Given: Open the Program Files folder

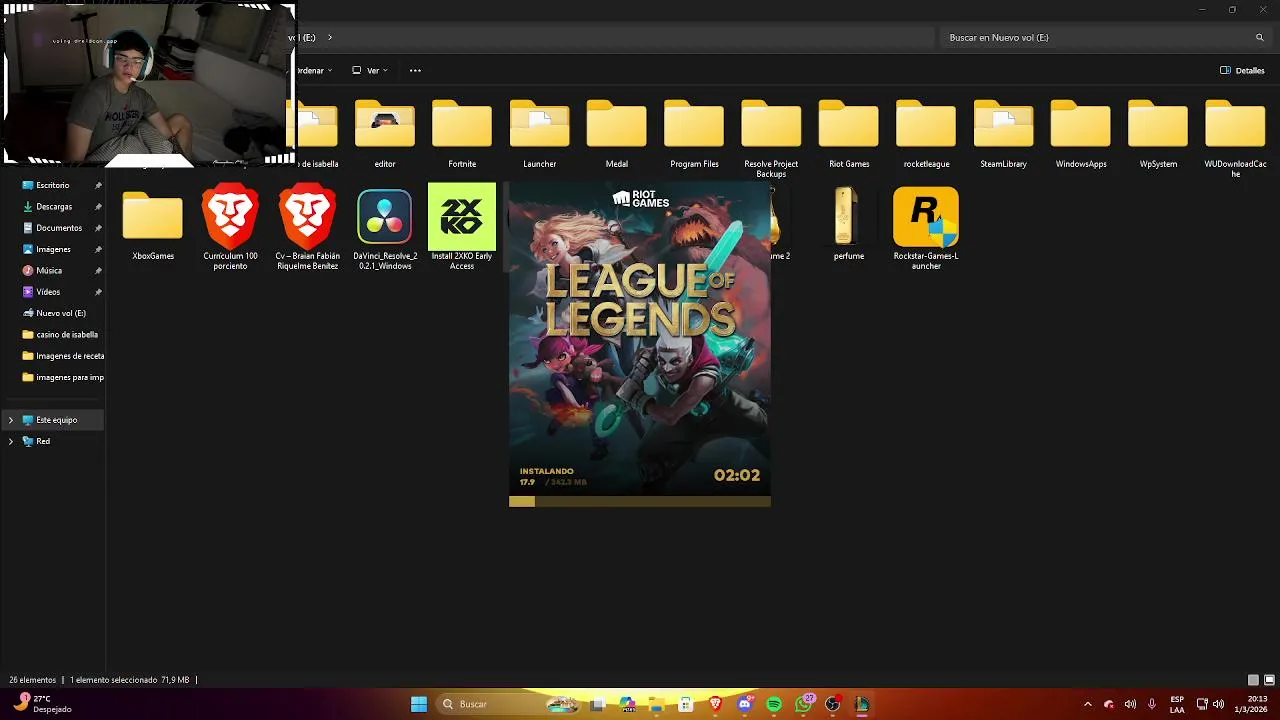Looking at the screenshot, I should 694,134.
